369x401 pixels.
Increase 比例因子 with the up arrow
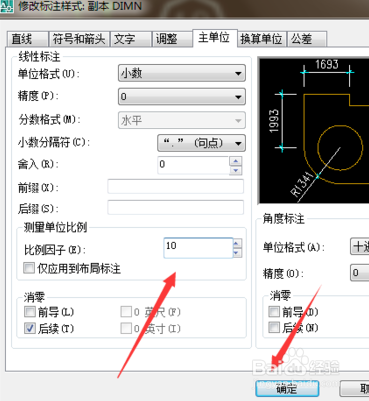[237, 243]
